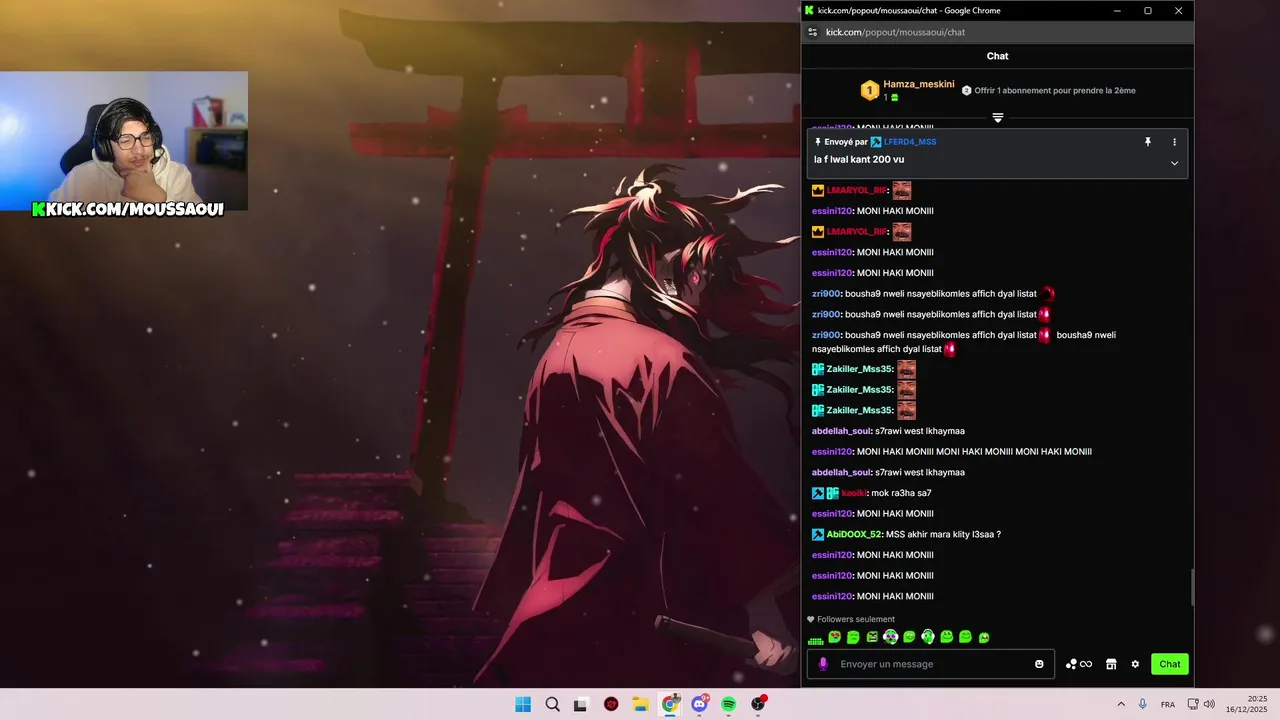Open Discord from taskbar

(699, 704)
